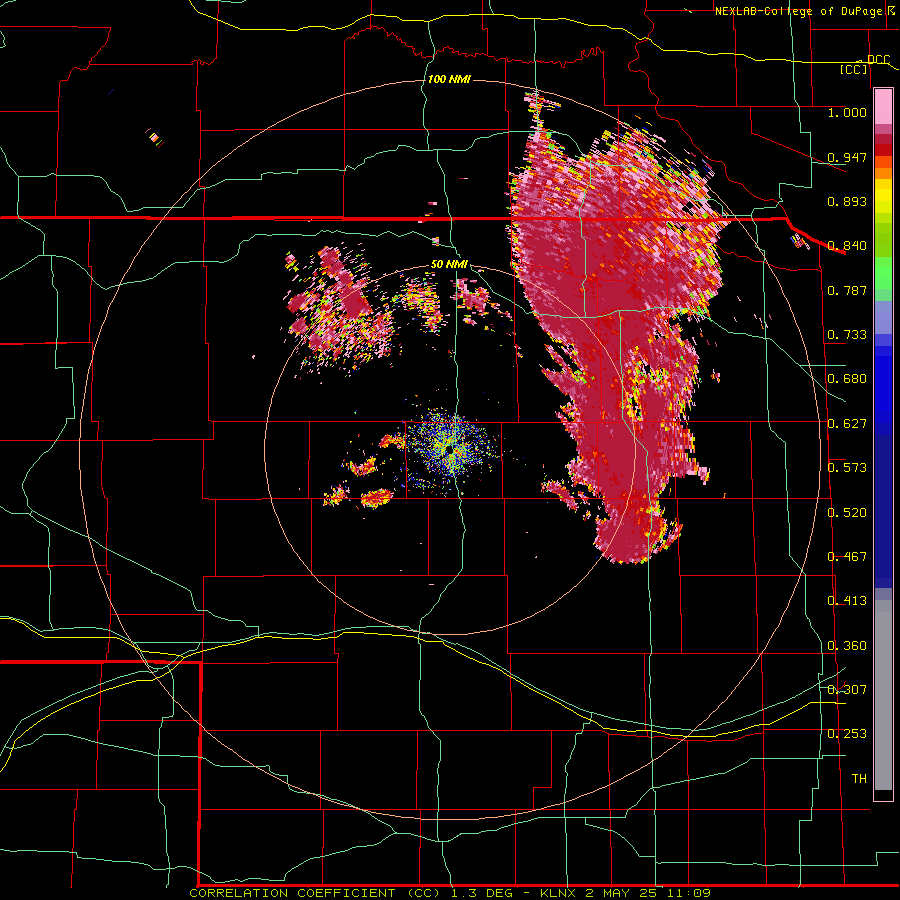Click the pink segment of the color bar
Viewport: 900px width, 900px height.
tap(883, 107)
